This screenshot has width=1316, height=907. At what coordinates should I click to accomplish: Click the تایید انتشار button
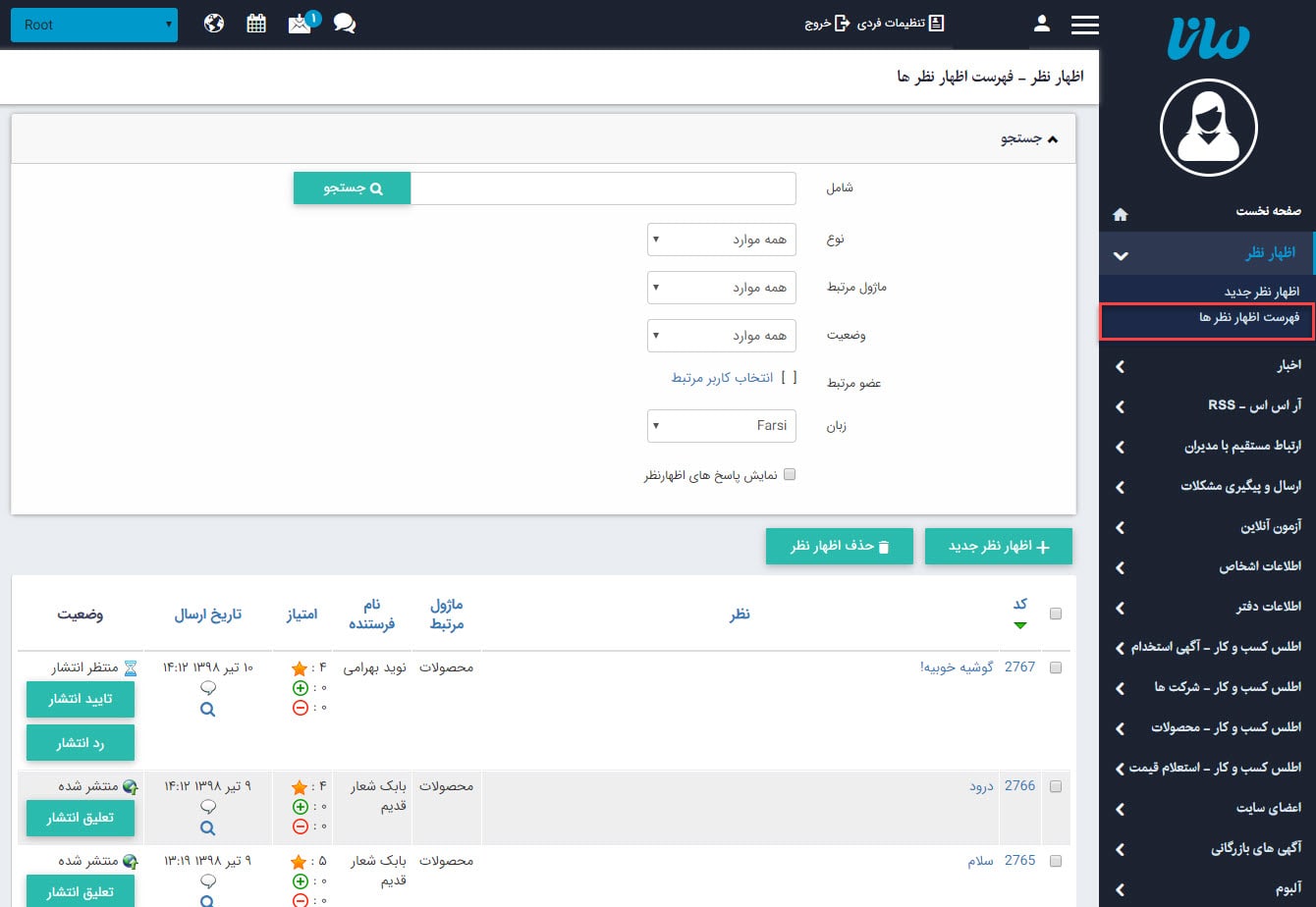point(81,699)
